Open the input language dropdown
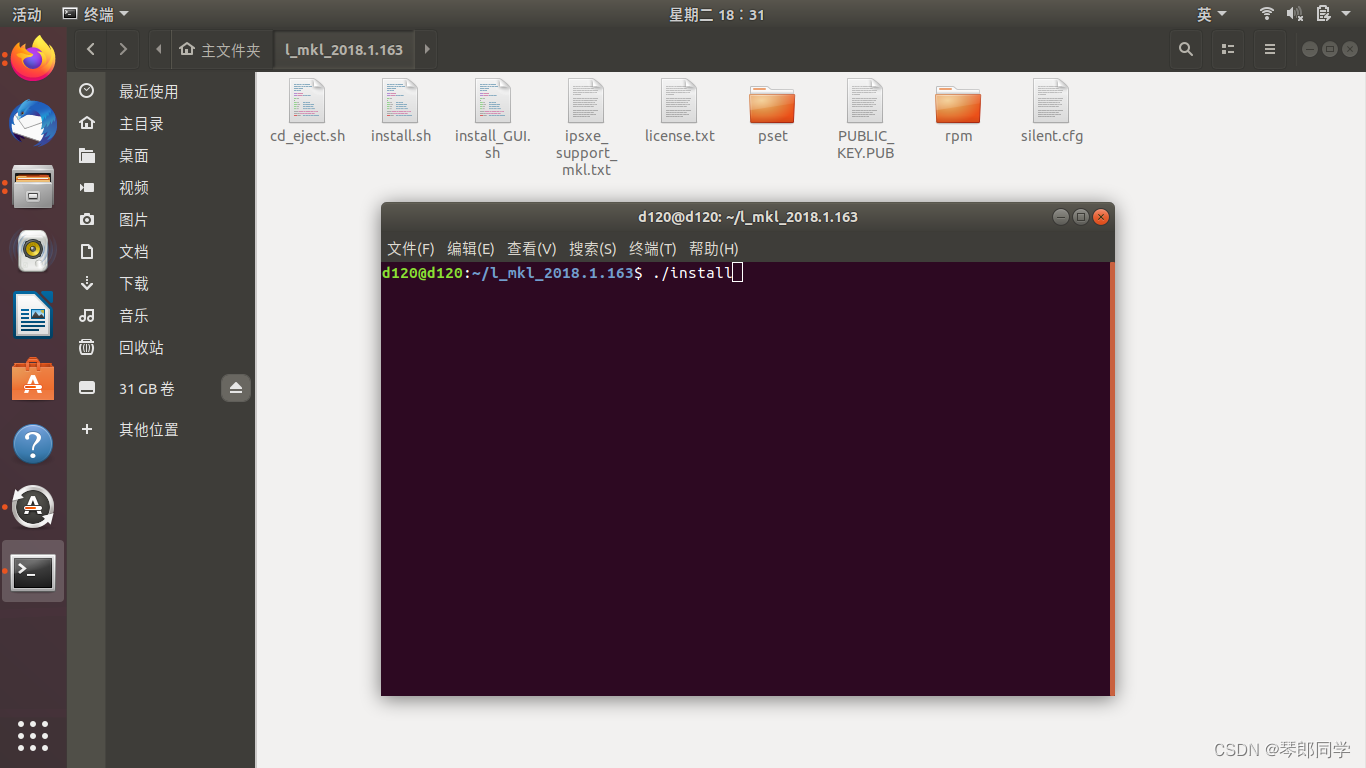The height and width of the screenshot is (768, 1366). (x=1211, y=14)
